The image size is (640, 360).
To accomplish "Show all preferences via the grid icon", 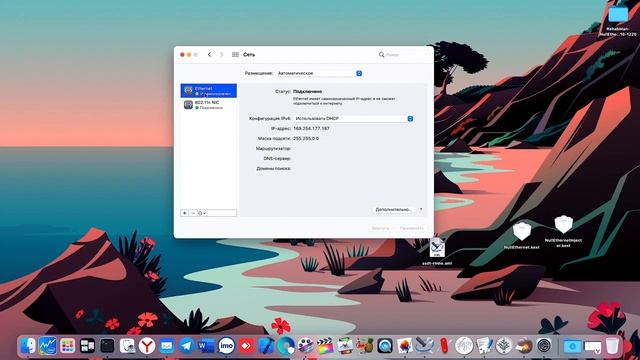I will pyautogui.click(x=236, y=54).
